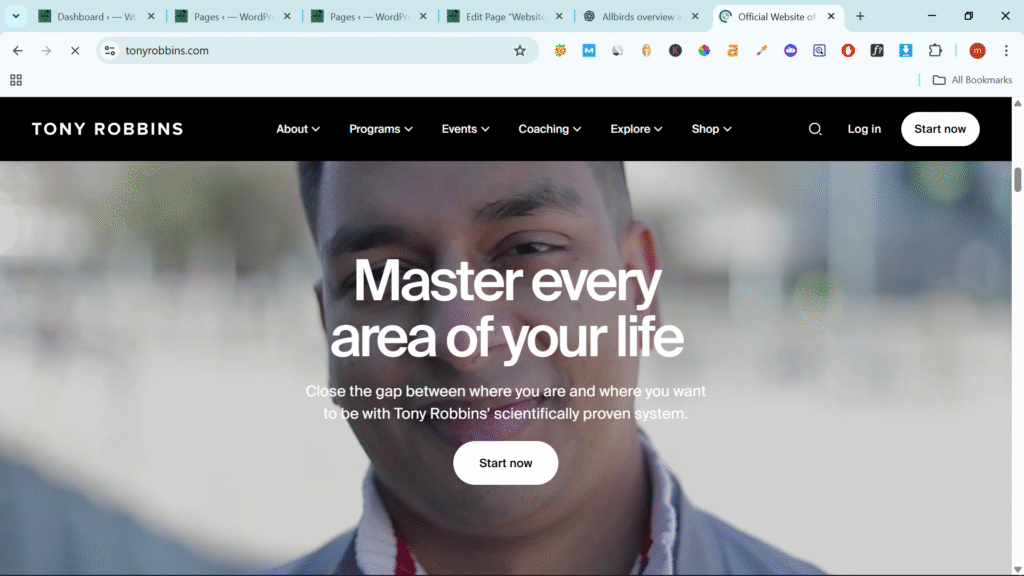The width and height of the screenshot is (1024, 576).
Task: Open the tab search dropdown arrow
Action: [x=16, y=16]
